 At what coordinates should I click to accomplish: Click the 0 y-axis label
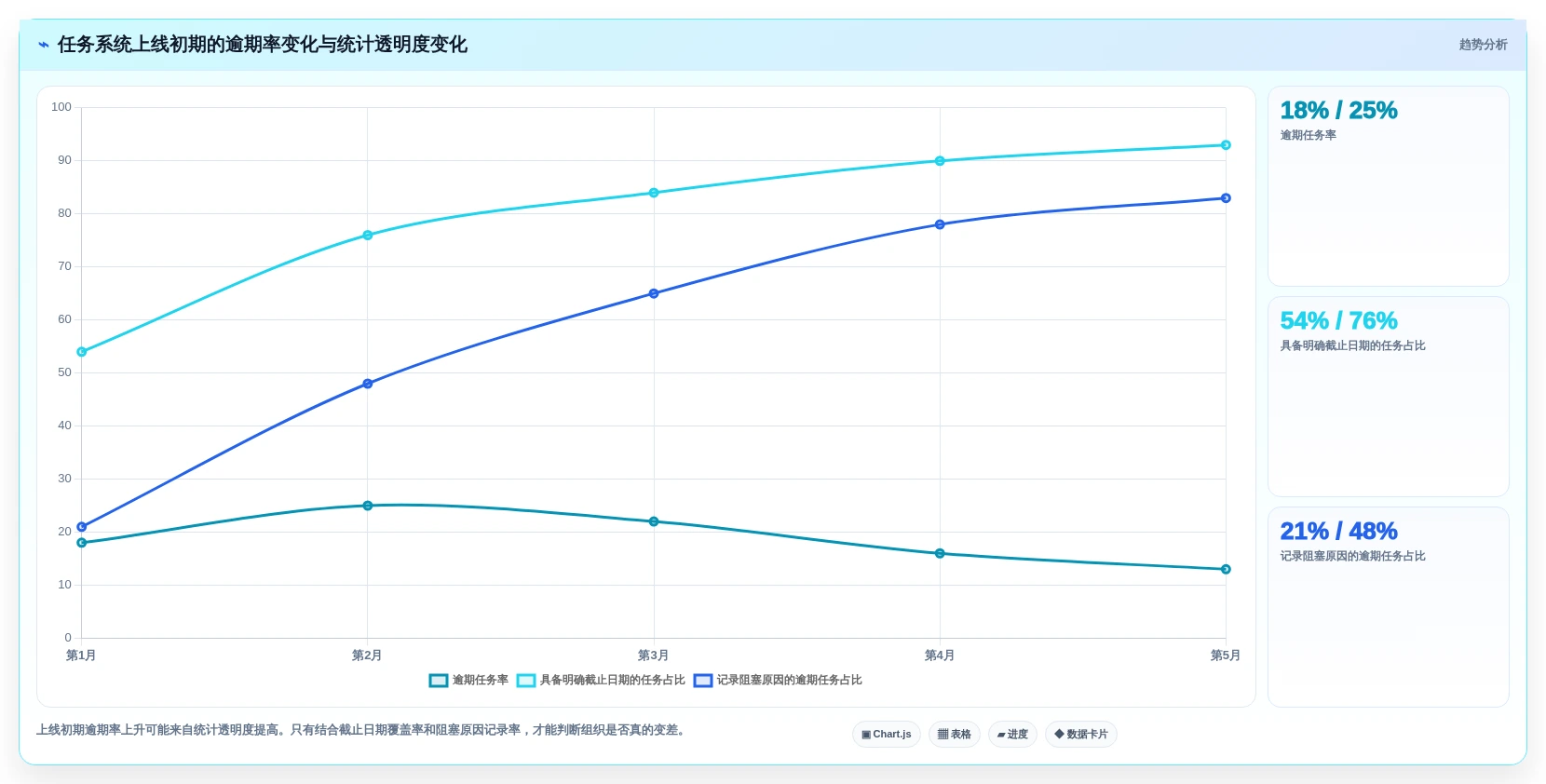(68, 638)
